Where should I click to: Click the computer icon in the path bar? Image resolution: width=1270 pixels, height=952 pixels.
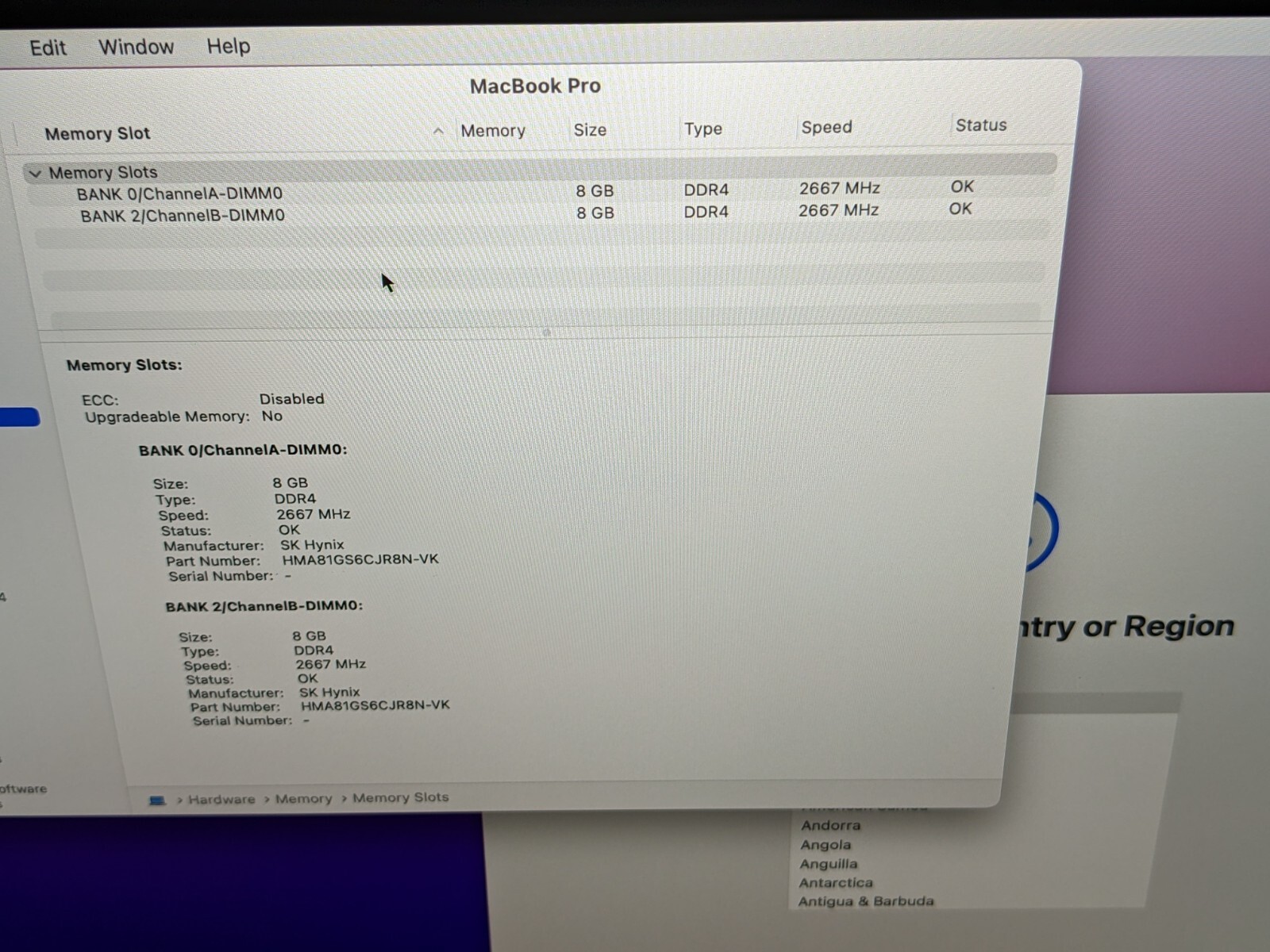click(157, 800)
